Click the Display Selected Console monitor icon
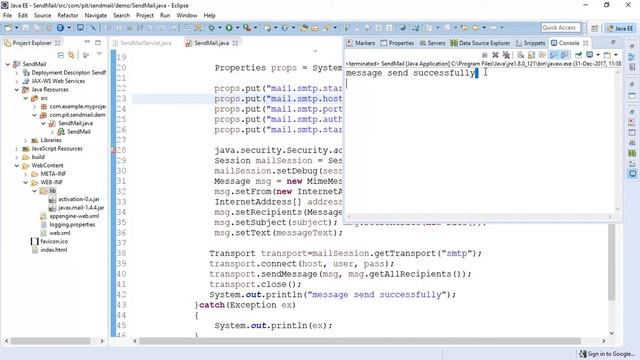 point(589,55)
